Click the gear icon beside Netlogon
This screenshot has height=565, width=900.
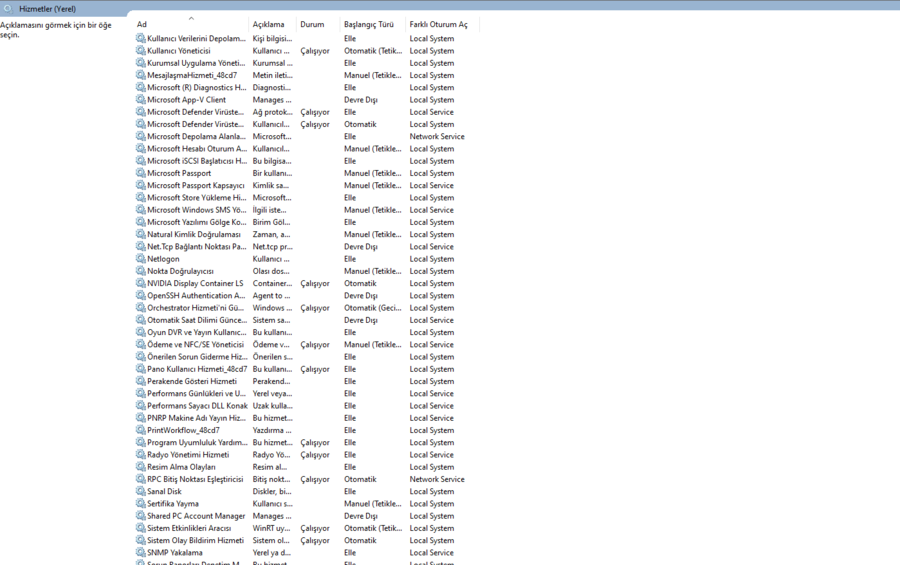tap(141, 258)
